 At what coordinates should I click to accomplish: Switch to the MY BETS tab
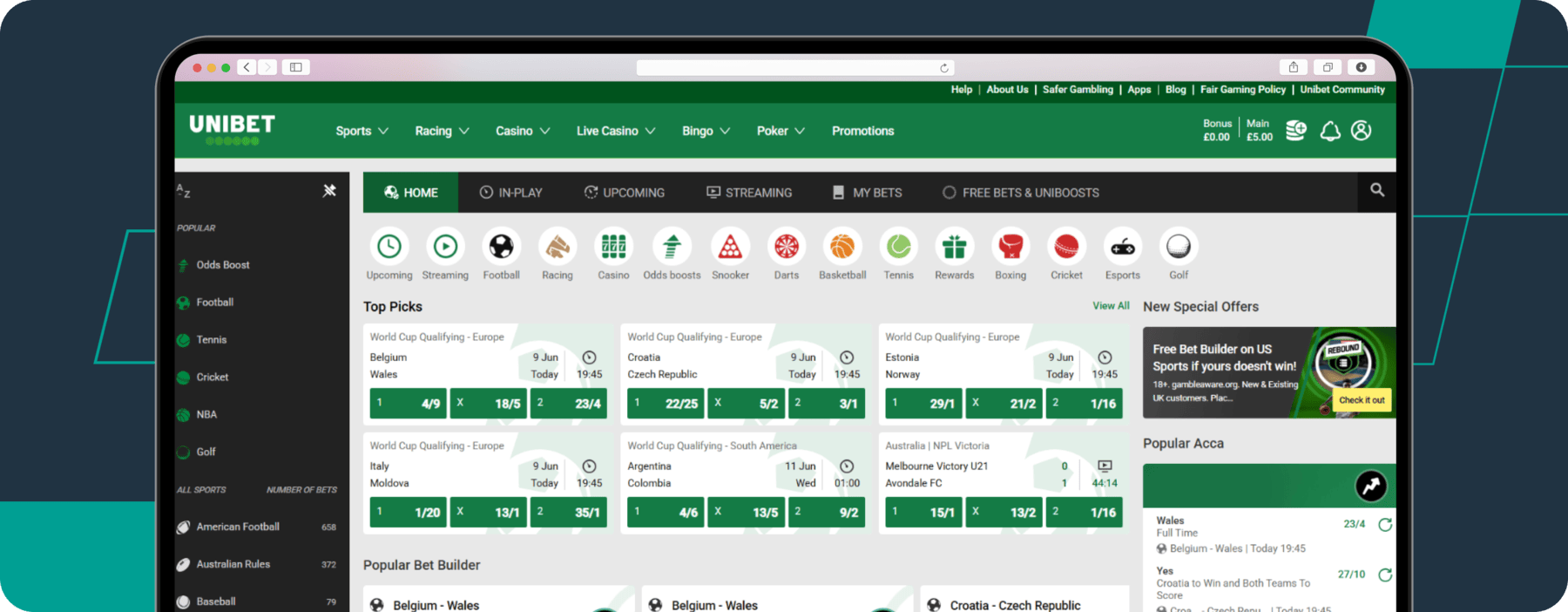[x=868, y=193]
